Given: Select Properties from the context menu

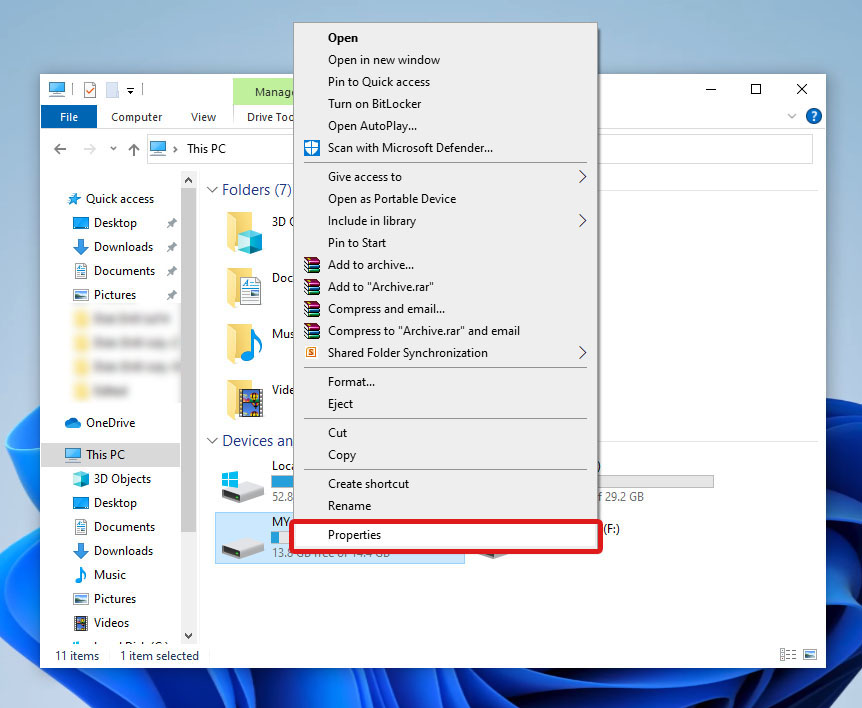Looking at the screenshot, I should click(354, 535).
